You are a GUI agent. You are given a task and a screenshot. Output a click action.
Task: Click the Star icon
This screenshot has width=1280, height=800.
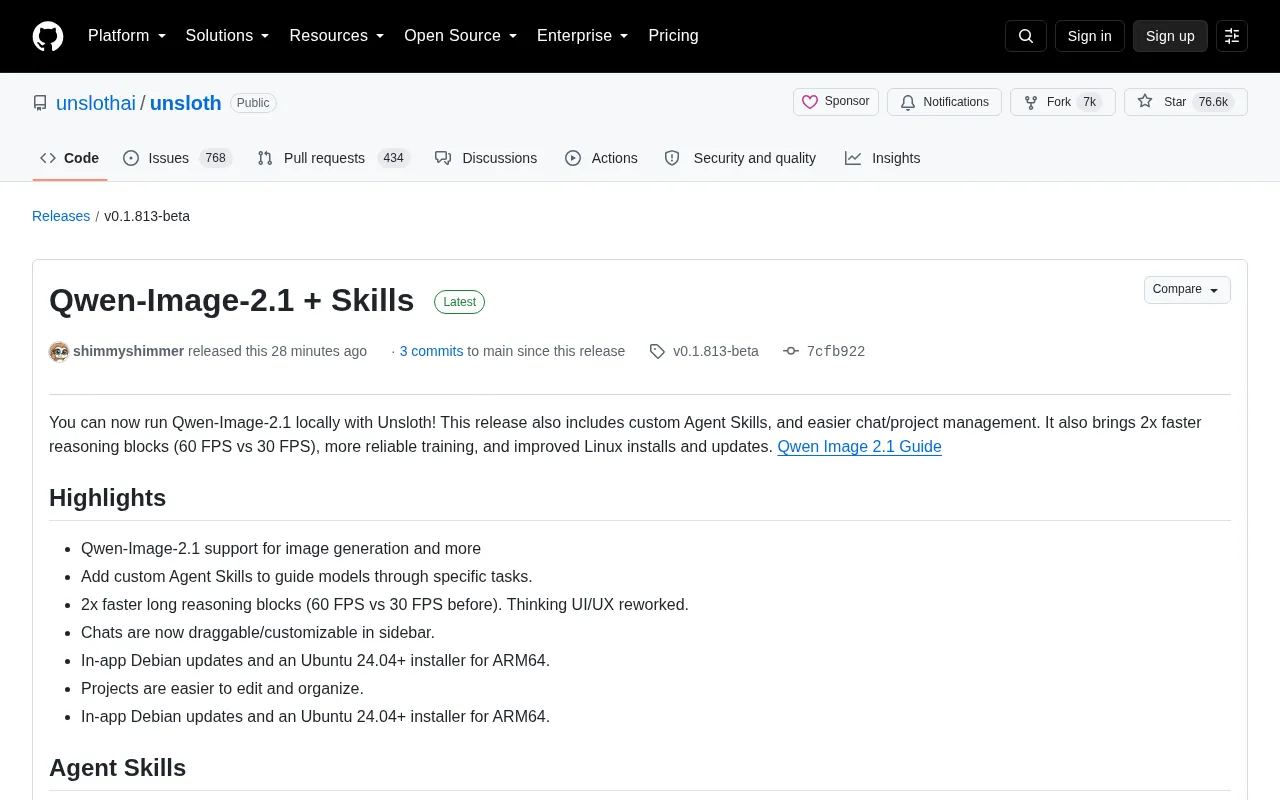pos(1145,102)
